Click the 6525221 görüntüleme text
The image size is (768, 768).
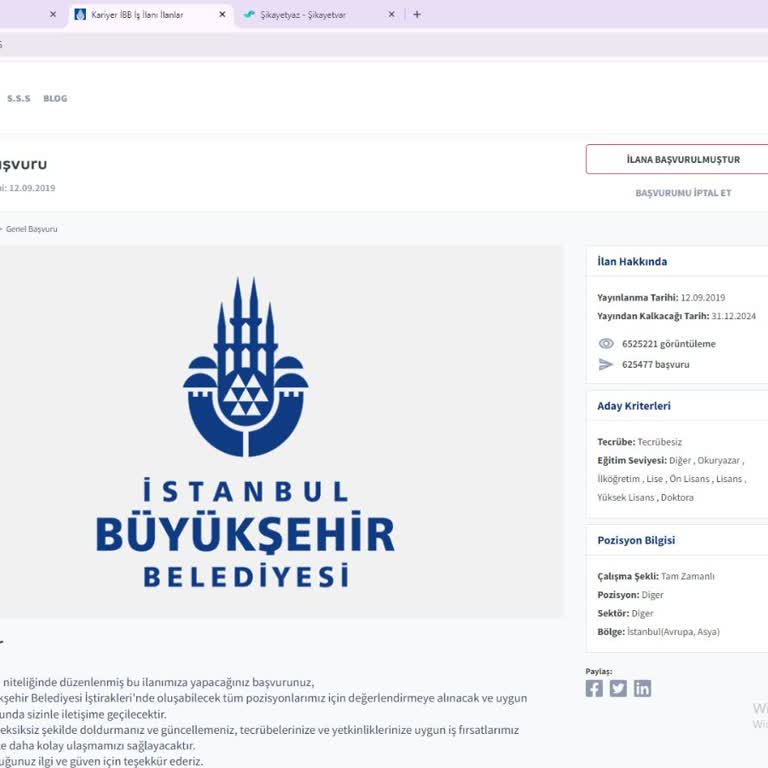pyautogui.click(x=669, y=344)
